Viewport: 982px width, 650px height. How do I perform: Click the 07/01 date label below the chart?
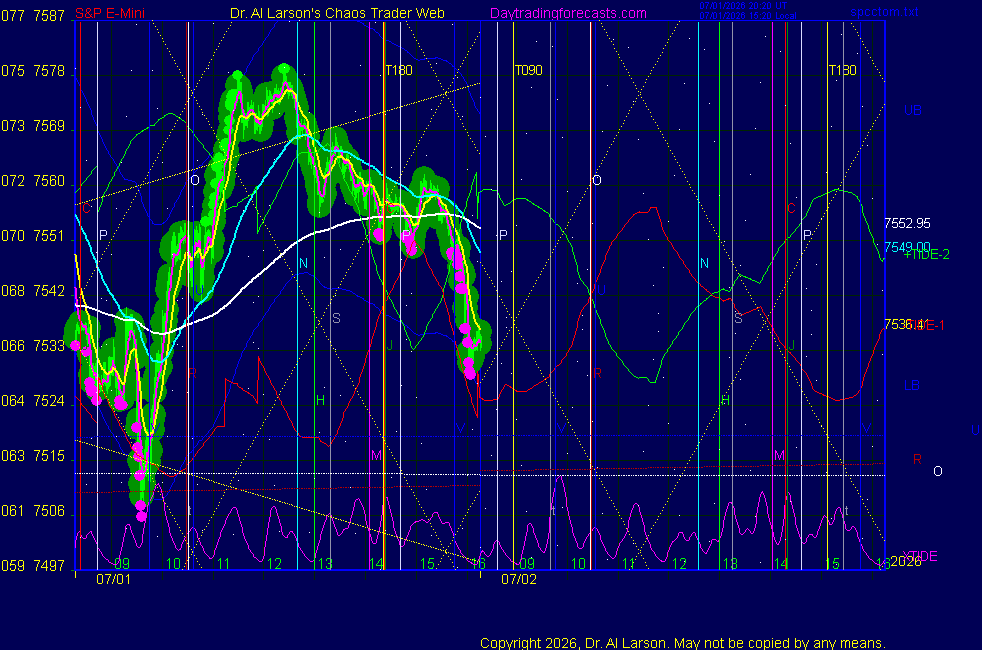pyautogui.click(x=113, y=579)
